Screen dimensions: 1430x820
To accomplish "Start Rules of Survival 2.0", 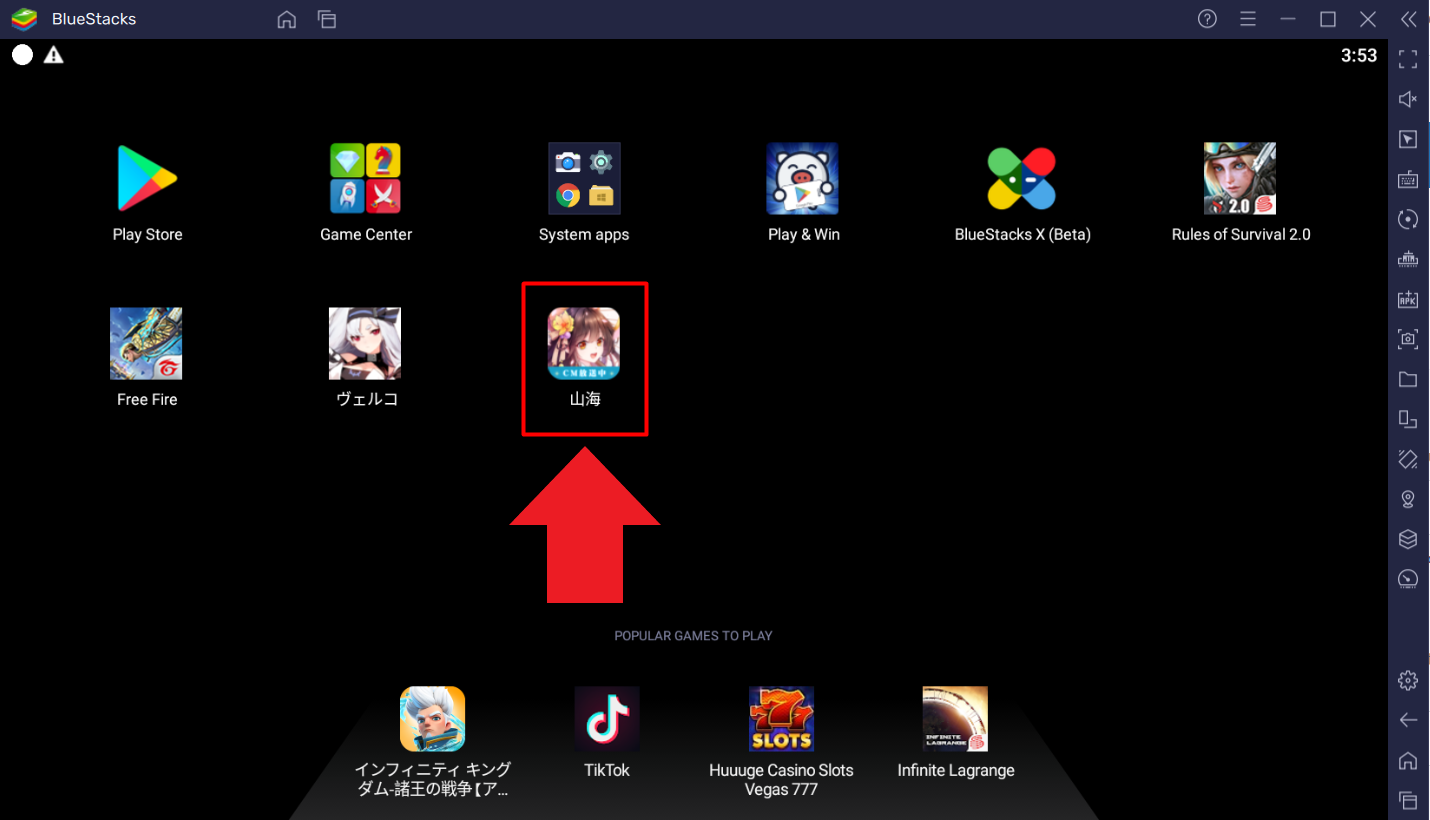I will click(x=1240, y=178).
